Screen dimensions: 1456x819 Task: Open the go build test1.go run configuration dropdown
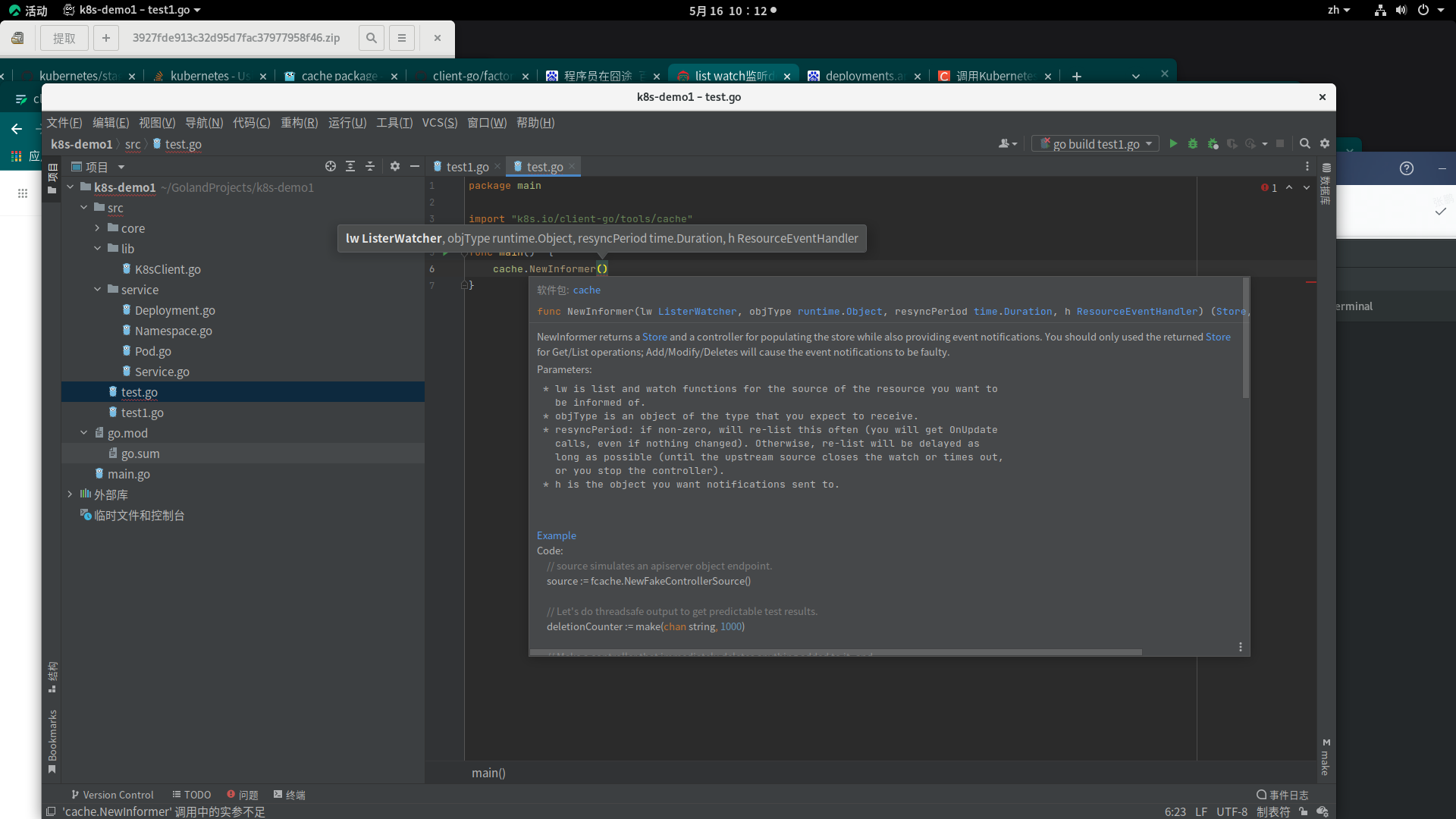pyautogui.click(x=1150, y=143)
